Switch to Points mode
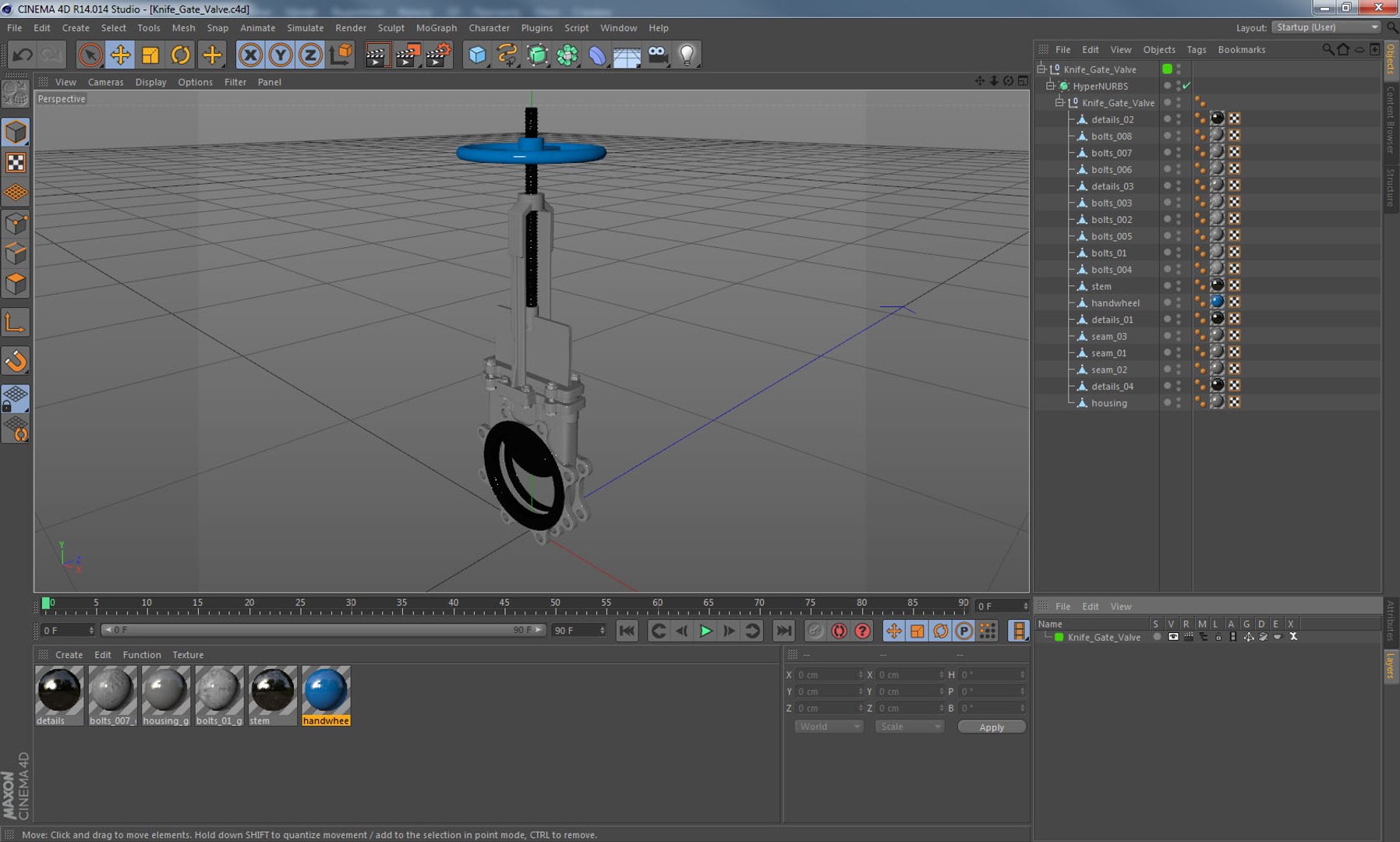The width and height of the screenshot is (1400, 842). pos(16,225)
